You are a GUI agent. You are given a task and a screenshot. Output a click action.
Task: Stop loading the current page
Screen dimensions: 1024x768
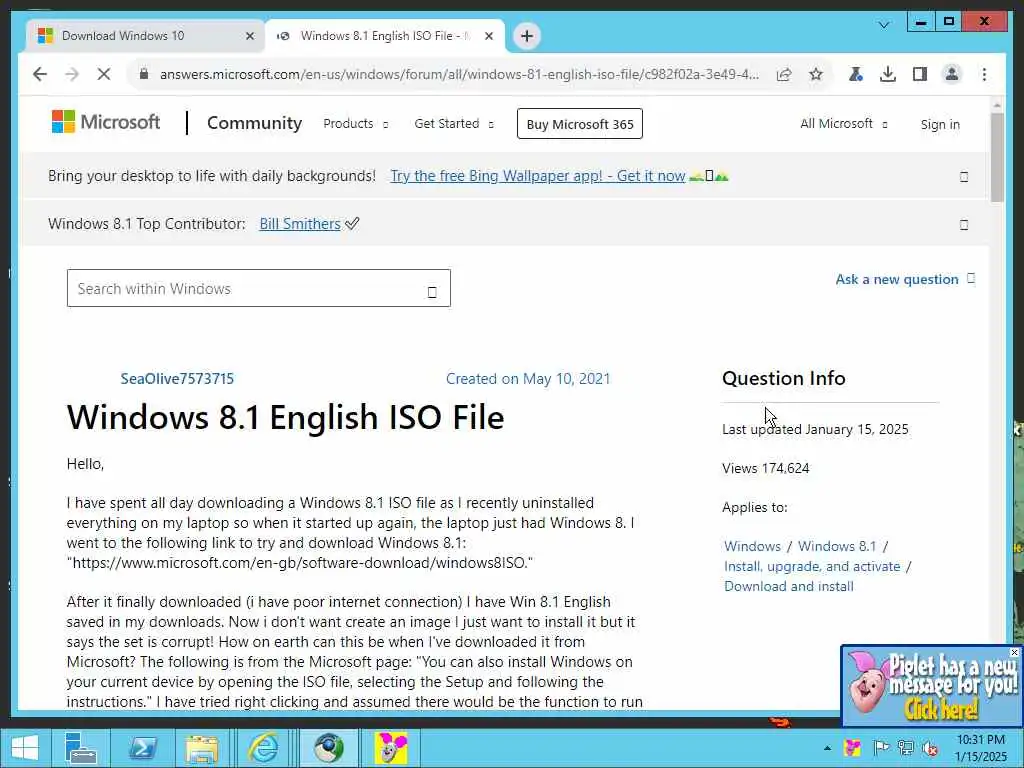[x=104, y=74]
